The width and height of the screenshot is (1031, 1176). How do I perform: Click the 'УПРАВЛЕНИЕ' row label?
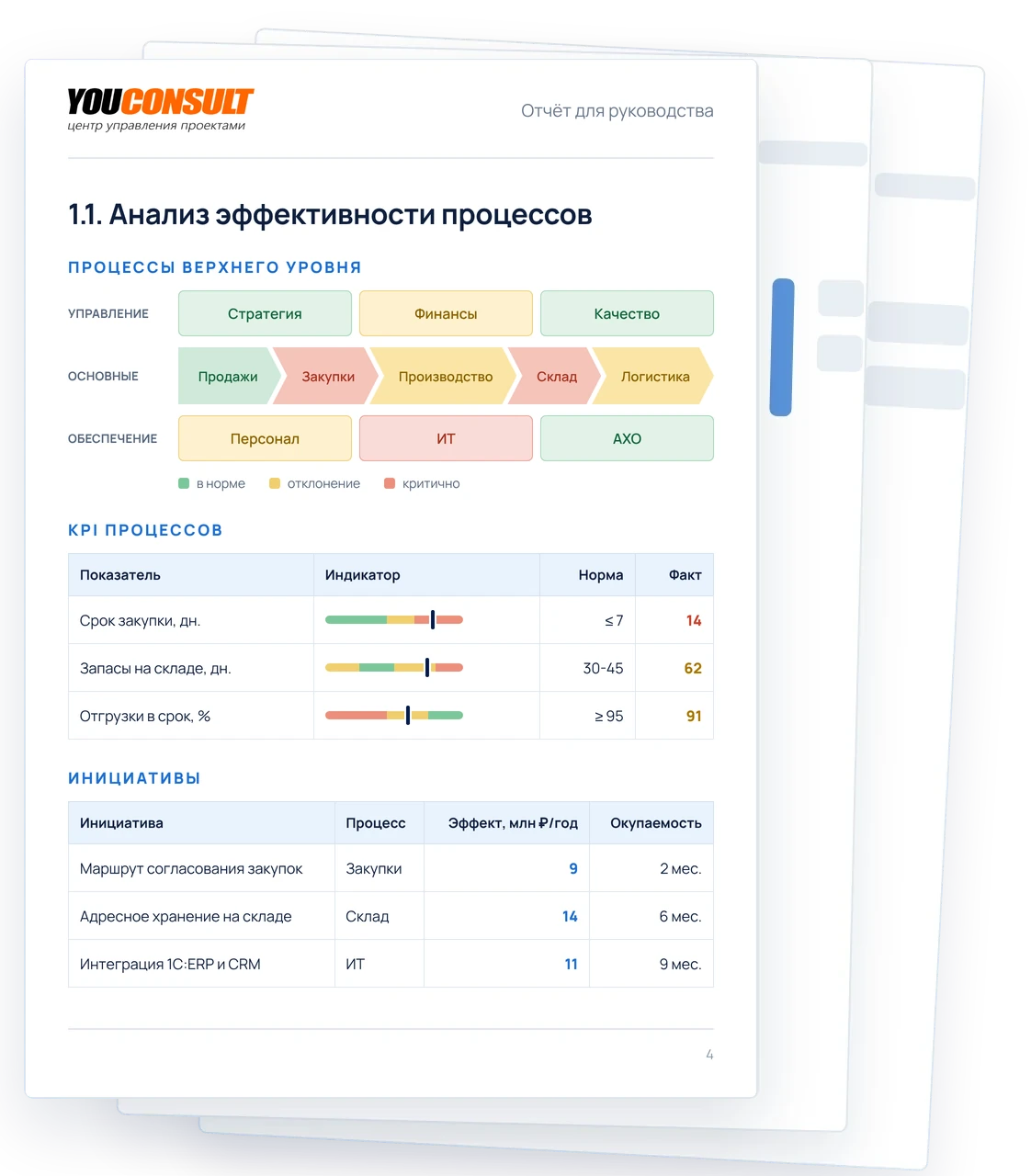tap(108, 313)
